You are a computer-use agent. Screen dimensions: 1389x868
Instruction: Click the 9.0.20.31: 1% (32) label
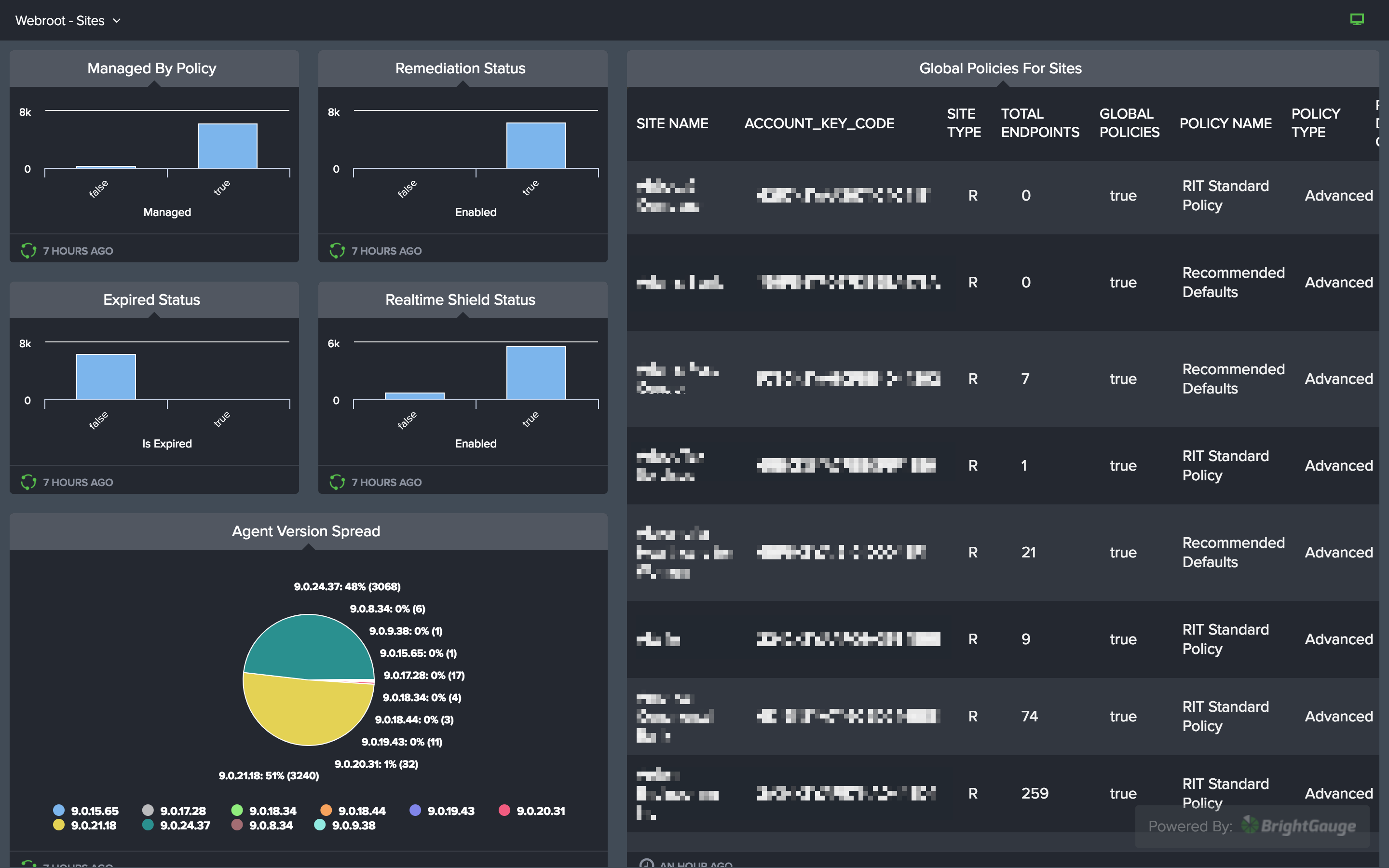377,763
